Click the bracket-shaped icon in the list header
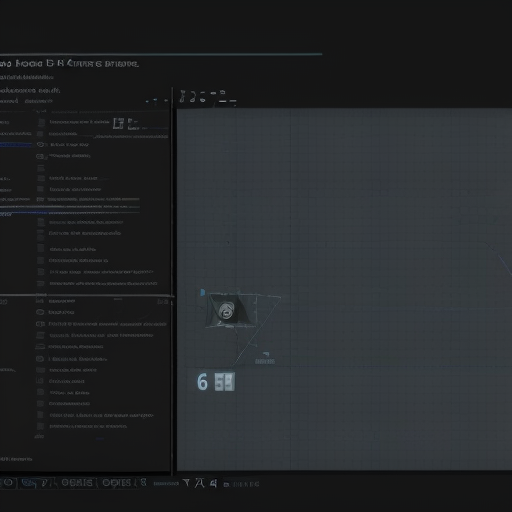This screenshot has width=512, height=512. point(118,123)
